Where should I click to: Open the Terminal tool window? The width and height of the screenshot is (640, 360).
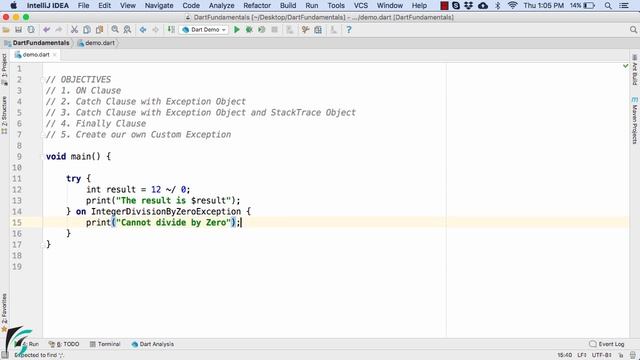click(105, 344)
